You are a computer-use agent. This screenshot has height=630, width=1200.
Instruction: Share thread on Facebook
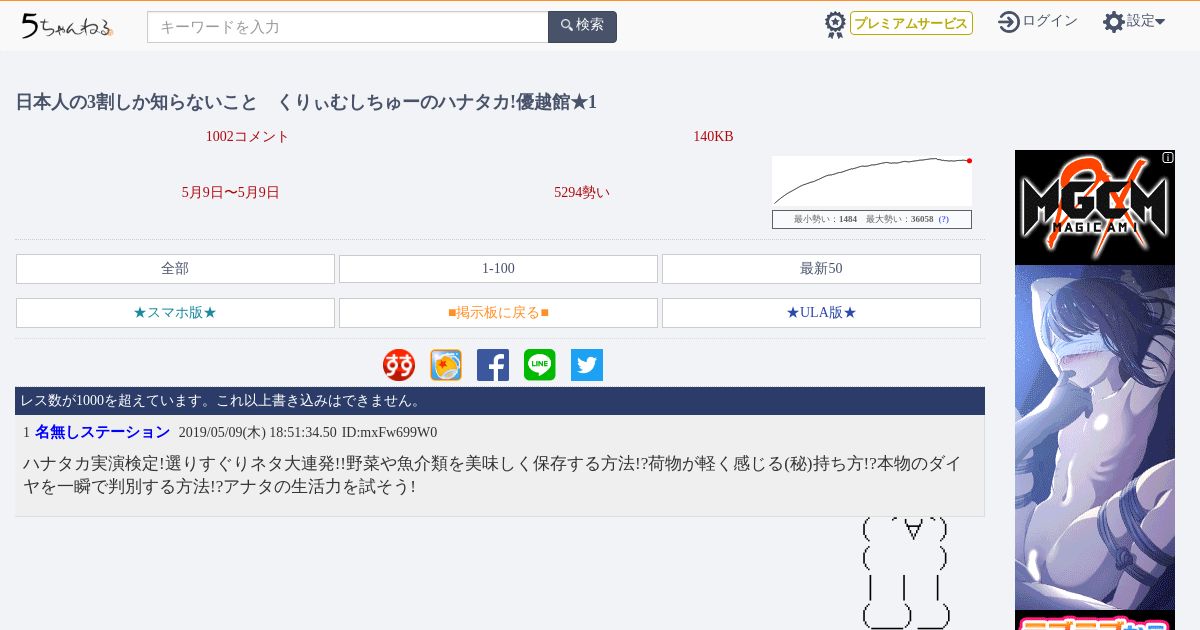[x=493, y=365]
